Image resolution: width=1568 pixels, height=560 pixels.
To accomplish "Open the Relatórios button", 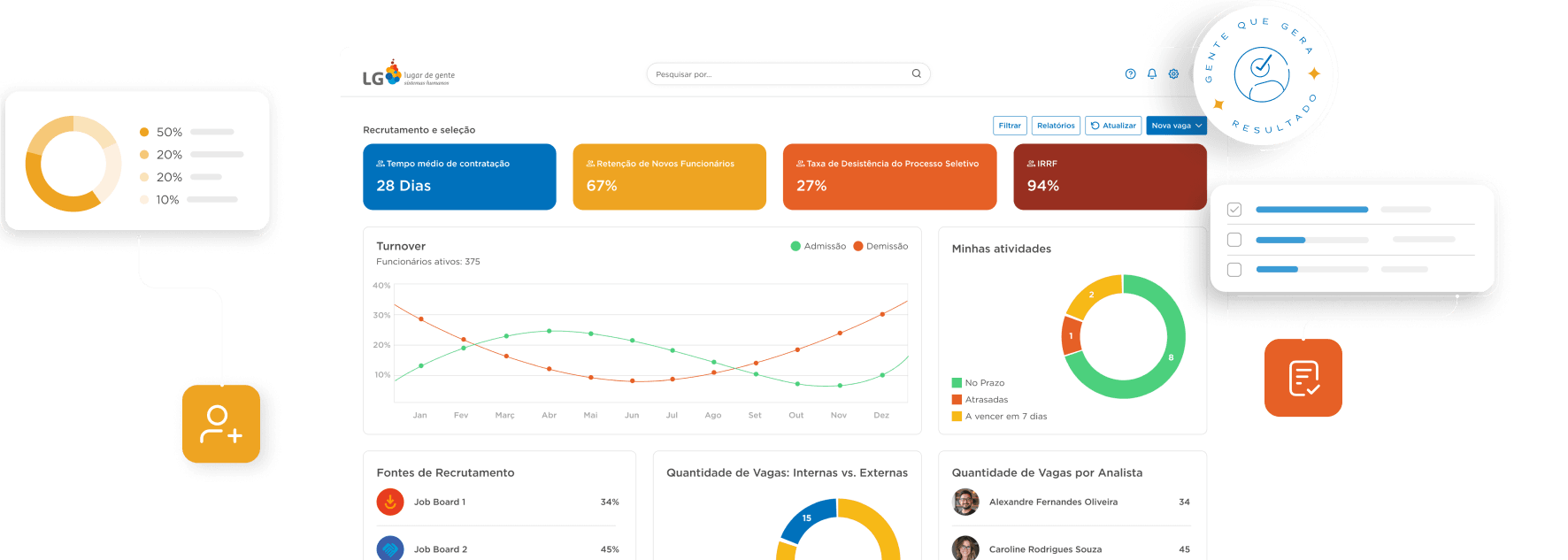I will point(1056,126).
